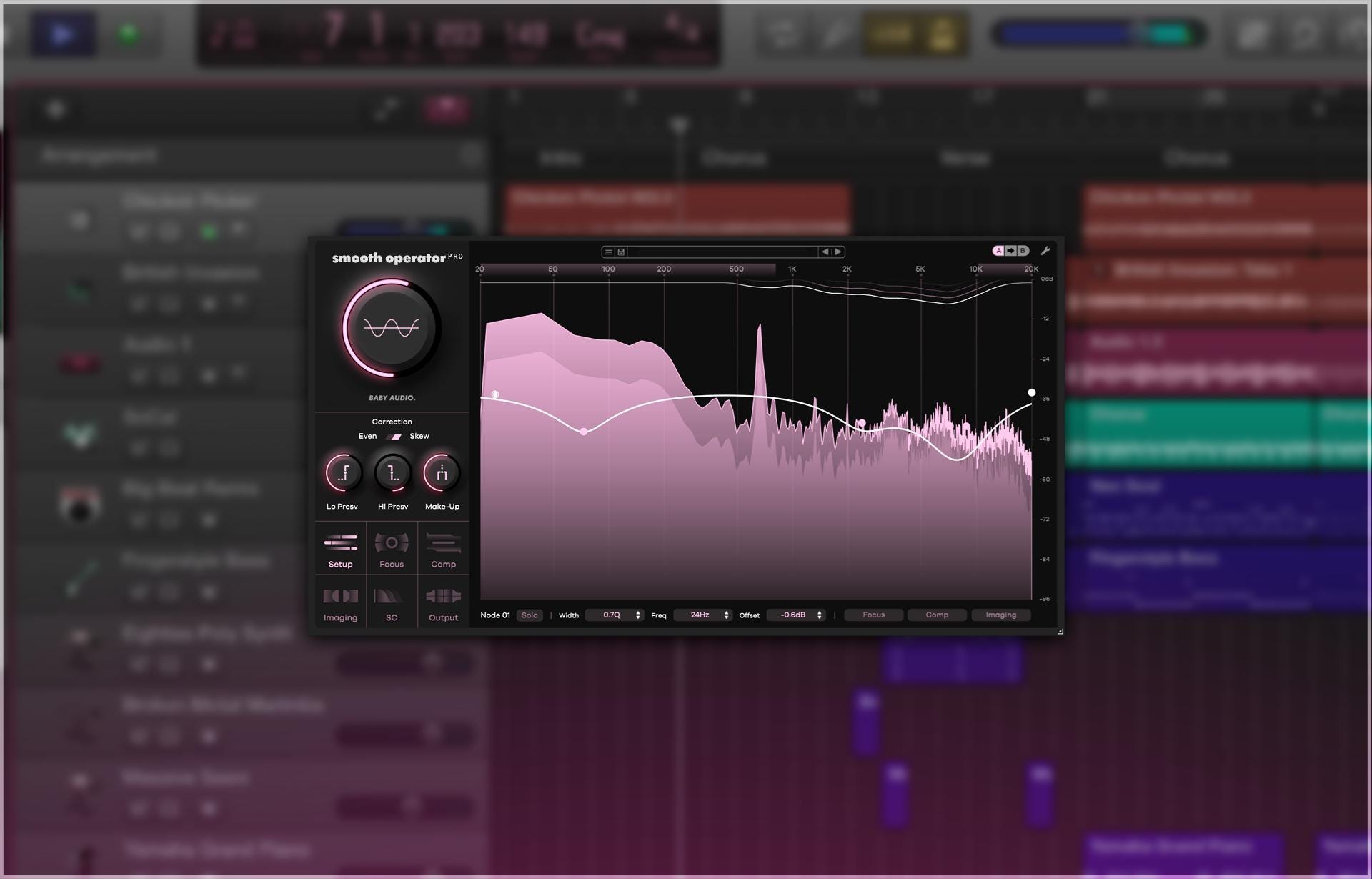1372x879 pixels.
Task: Click the save preset floppy icon
Action: point(621,252)
